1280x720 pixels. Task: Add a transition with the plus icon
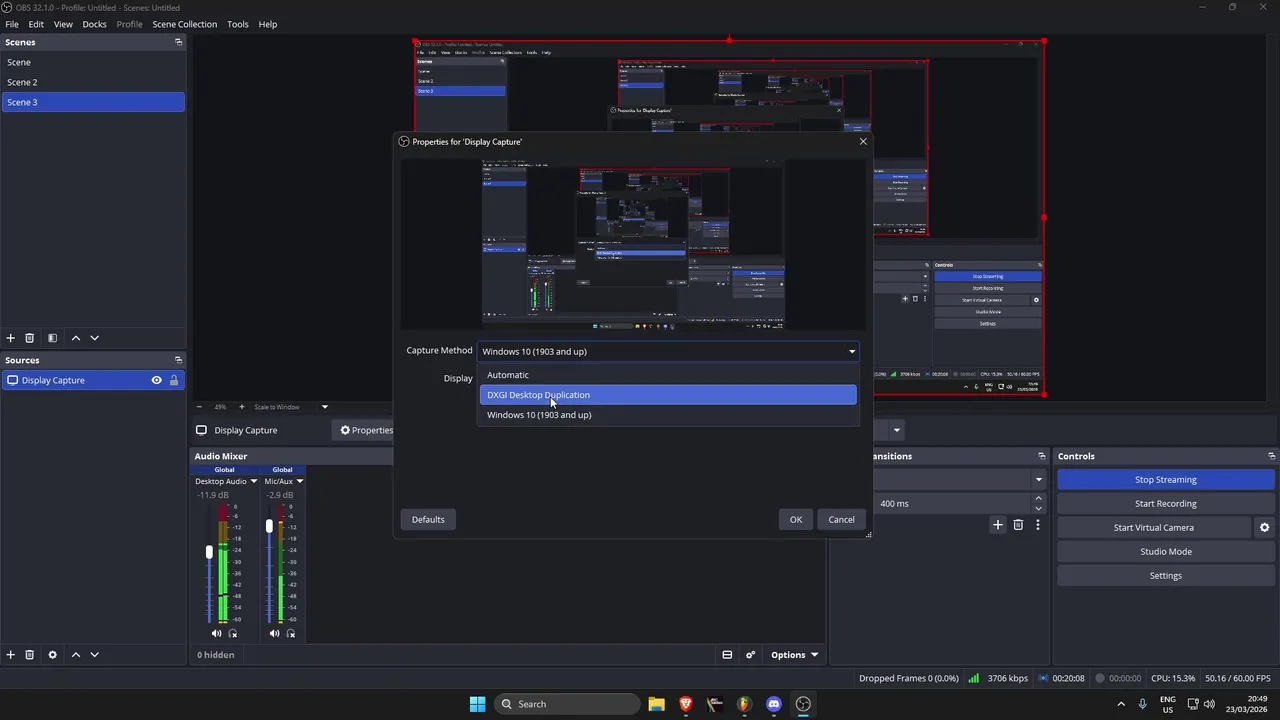(997, 525)
